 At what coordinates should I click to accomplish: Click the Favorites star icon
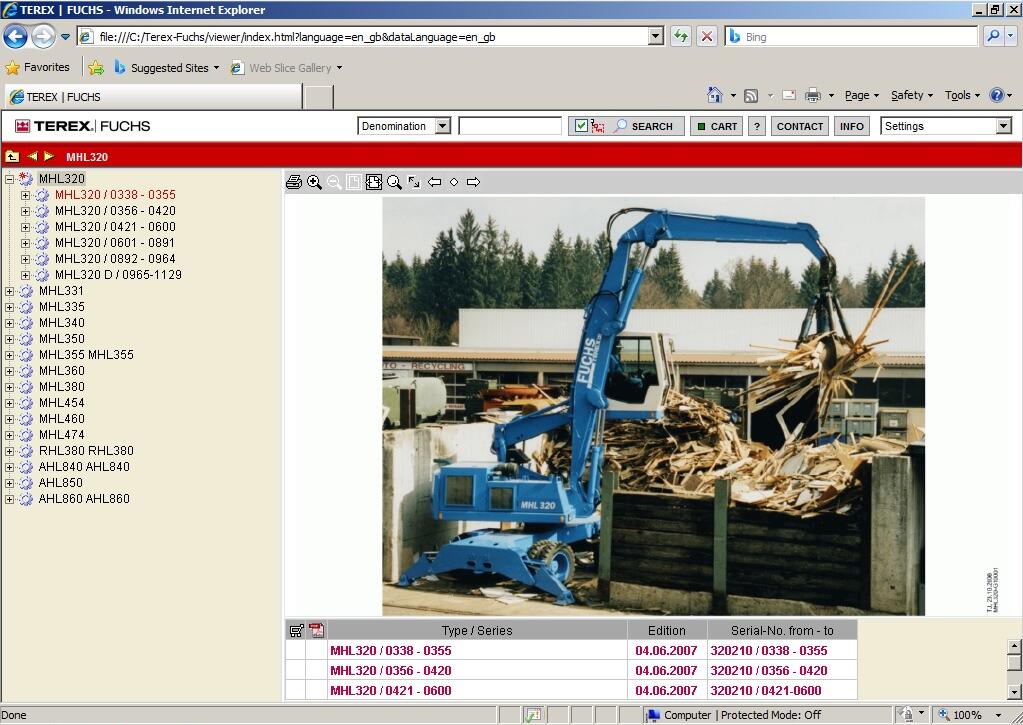[x=12, y=67]
